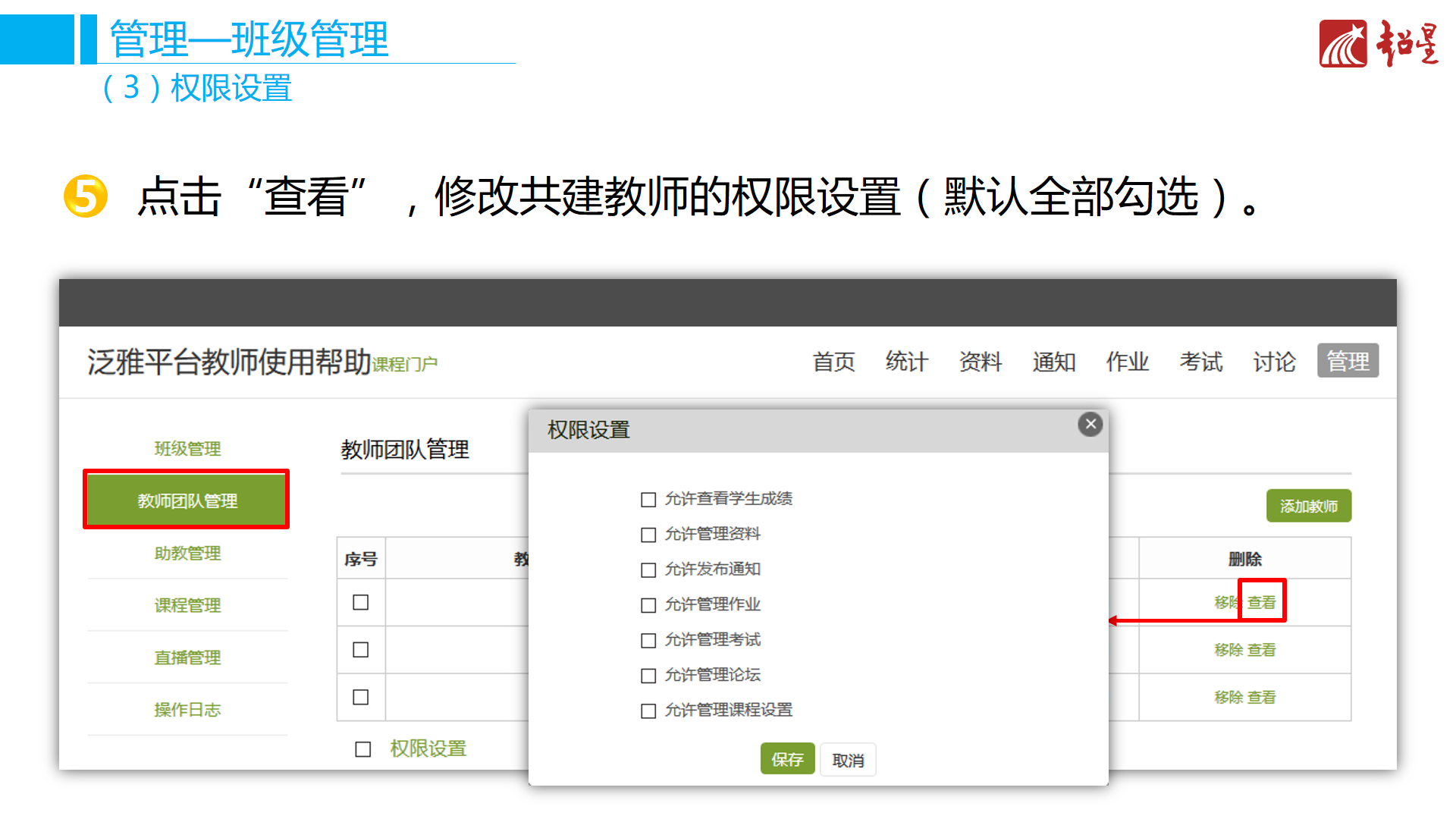This screenshot has width=1456, height=819.
Task: Toggle 允许管理作业 checkbox
Action: (648, 605)
